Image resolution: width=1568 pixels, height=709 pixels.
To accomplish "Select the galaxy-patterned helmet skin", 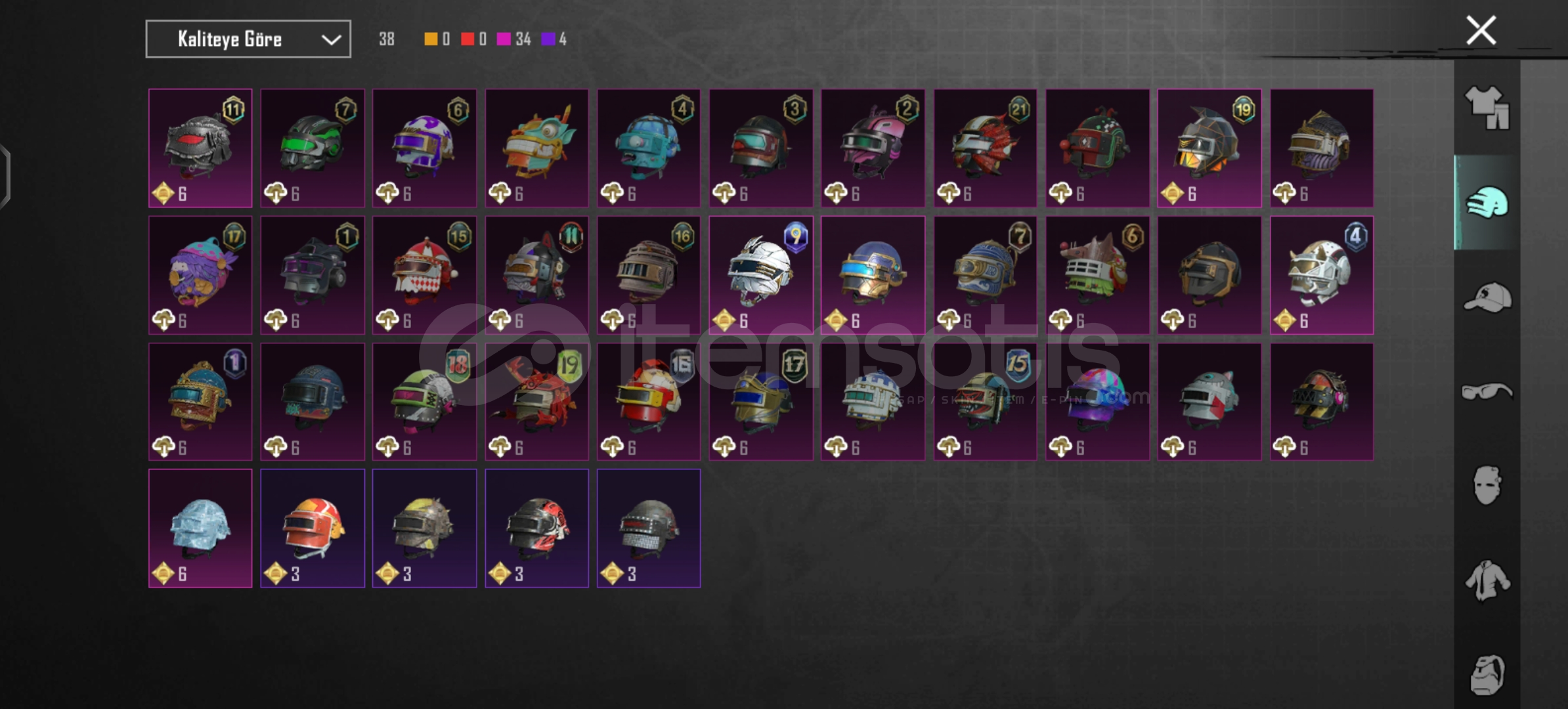I will pyautogui.click(x=1097, y=402).
